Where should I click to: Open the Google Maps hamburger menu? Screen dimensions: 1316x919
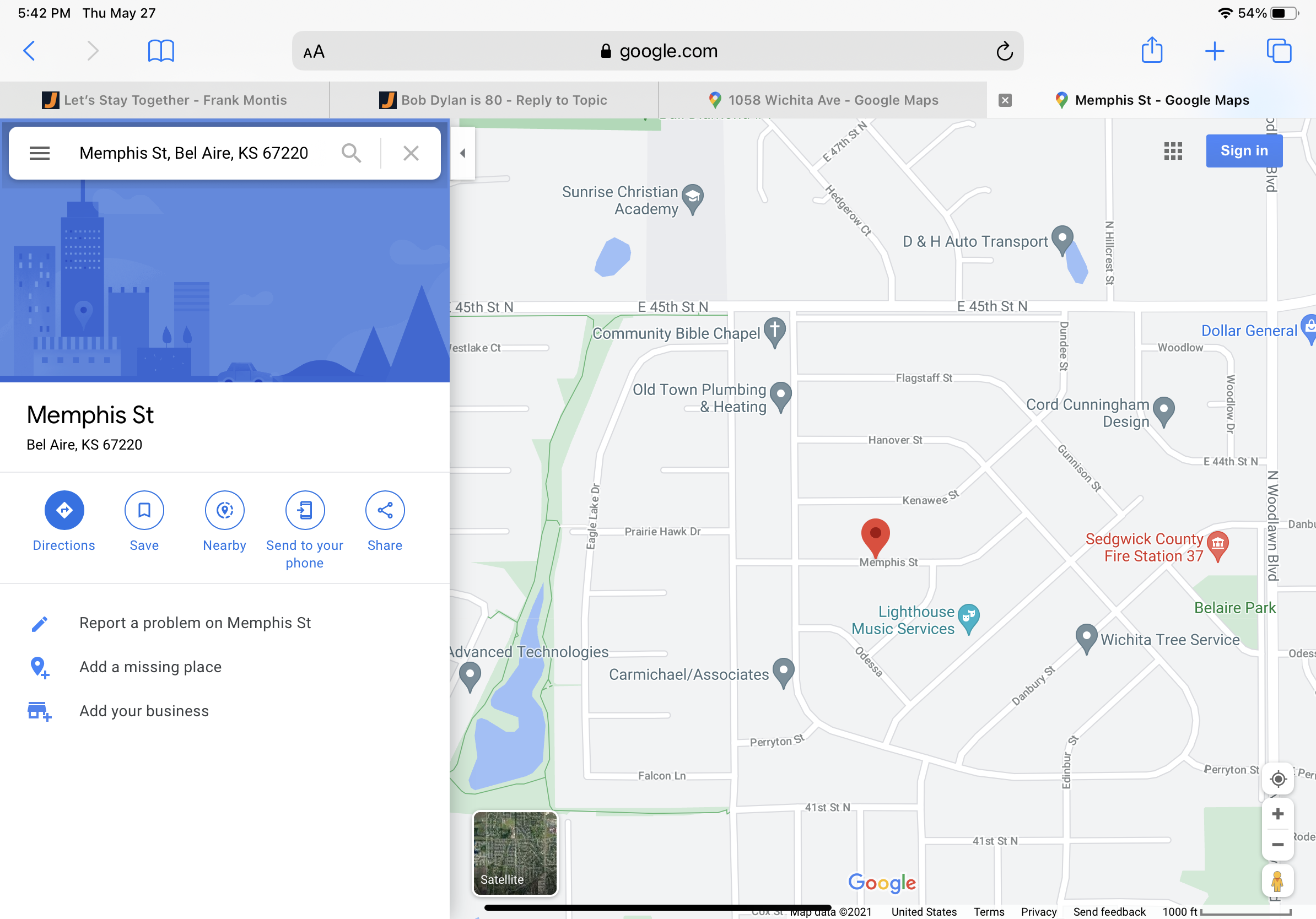click(x=40, y=153)
